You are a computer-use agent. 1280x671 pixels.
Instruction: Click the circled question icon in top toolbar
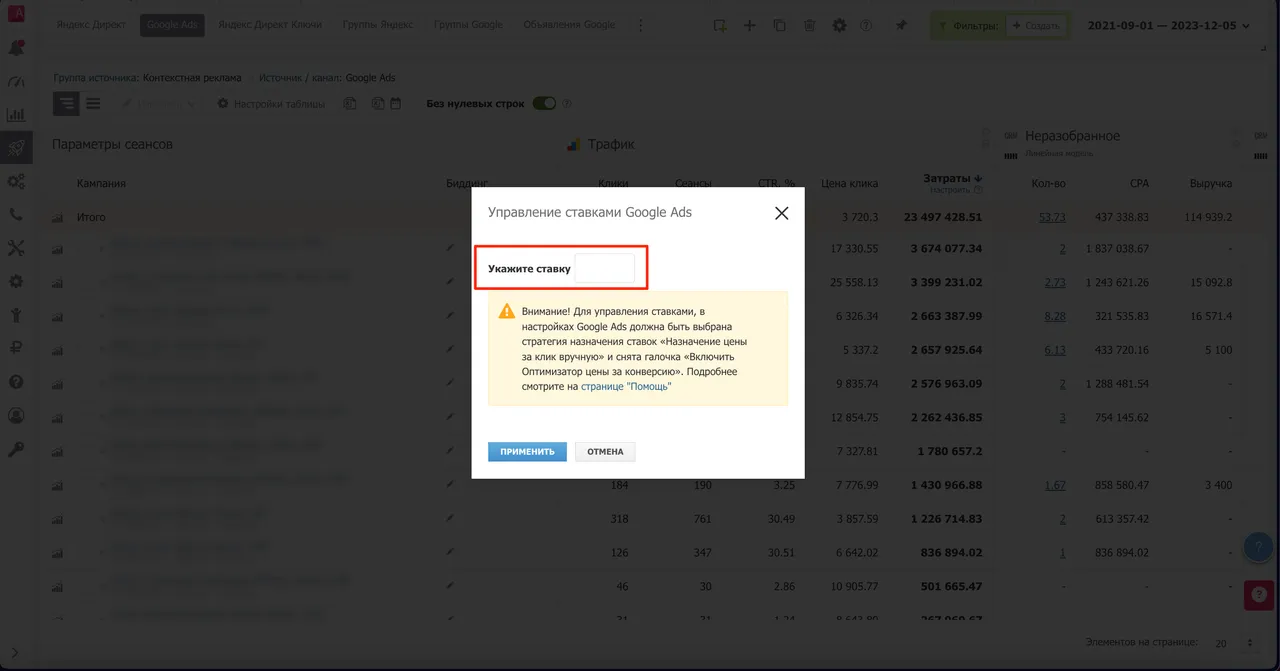(x=866, y=25)
